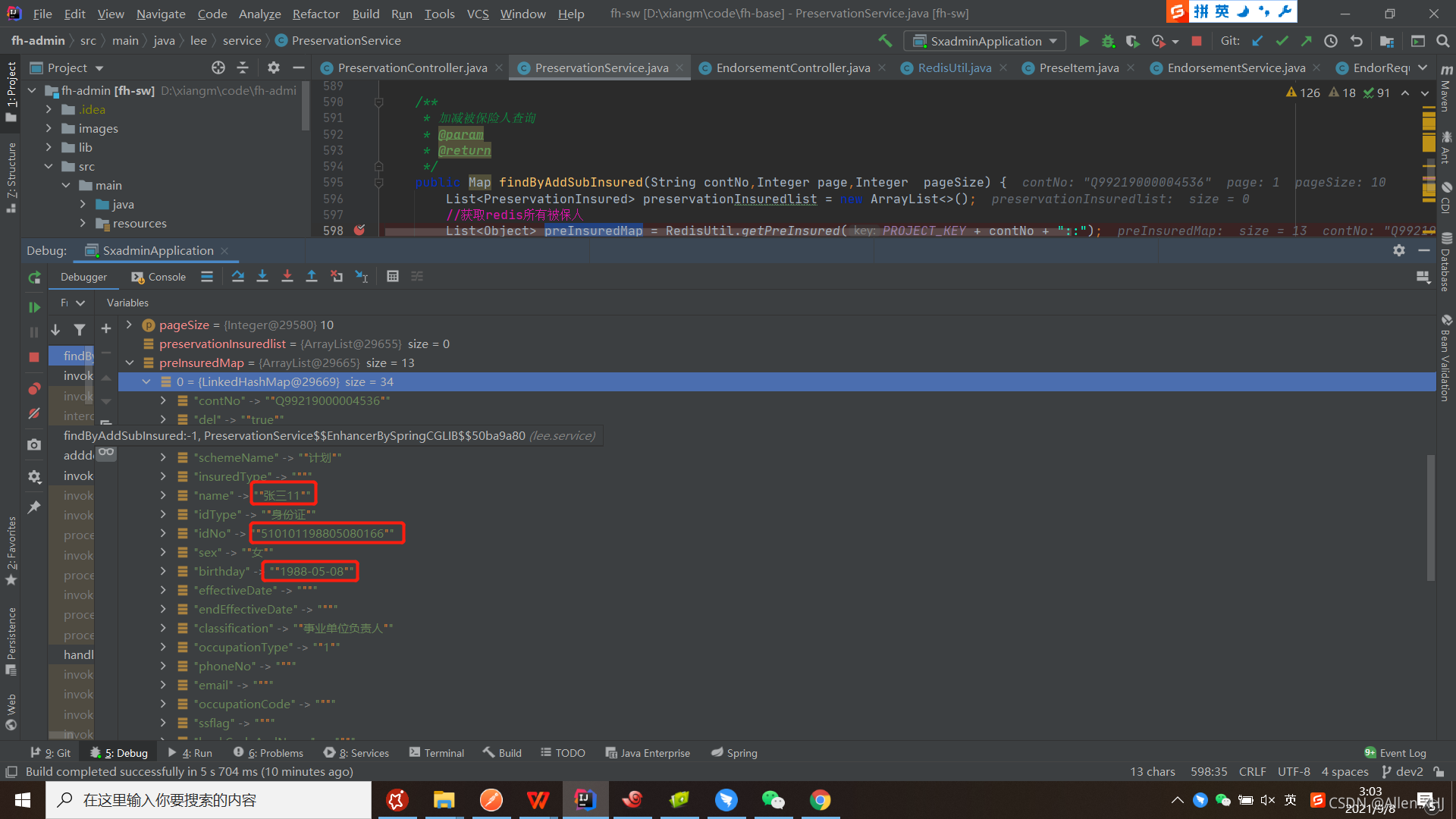
Task: Collapse the src folder
Action: click(x=49, y=166)
